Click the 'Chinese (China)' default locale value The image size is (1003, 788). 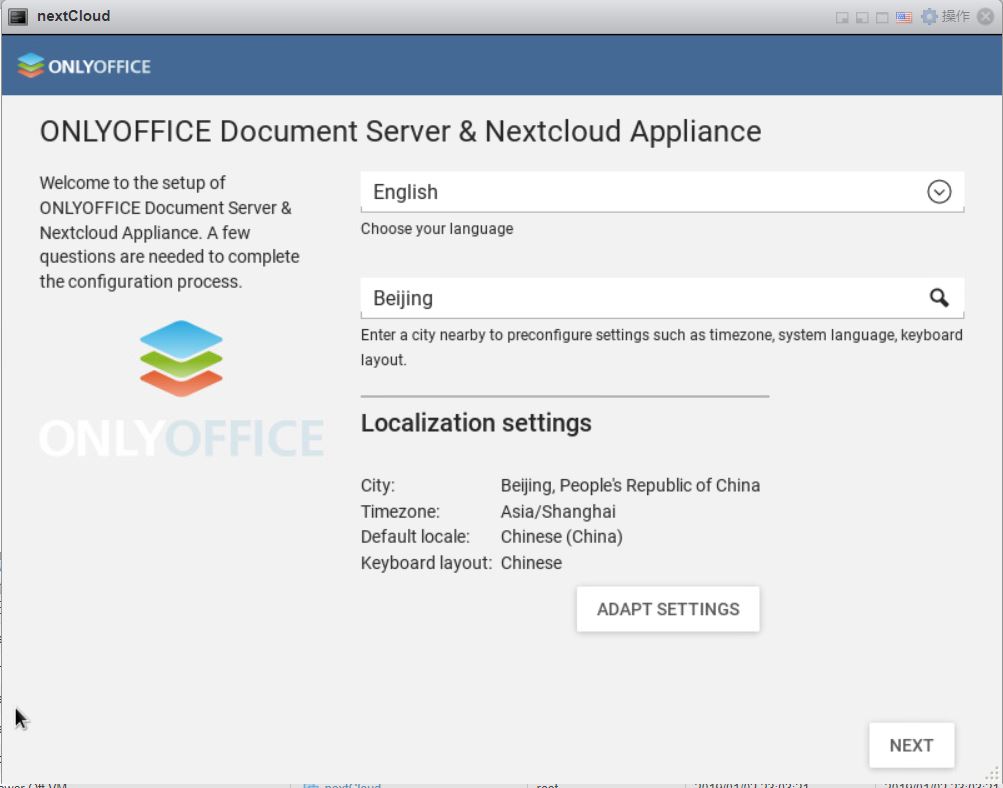click(561, 537)
